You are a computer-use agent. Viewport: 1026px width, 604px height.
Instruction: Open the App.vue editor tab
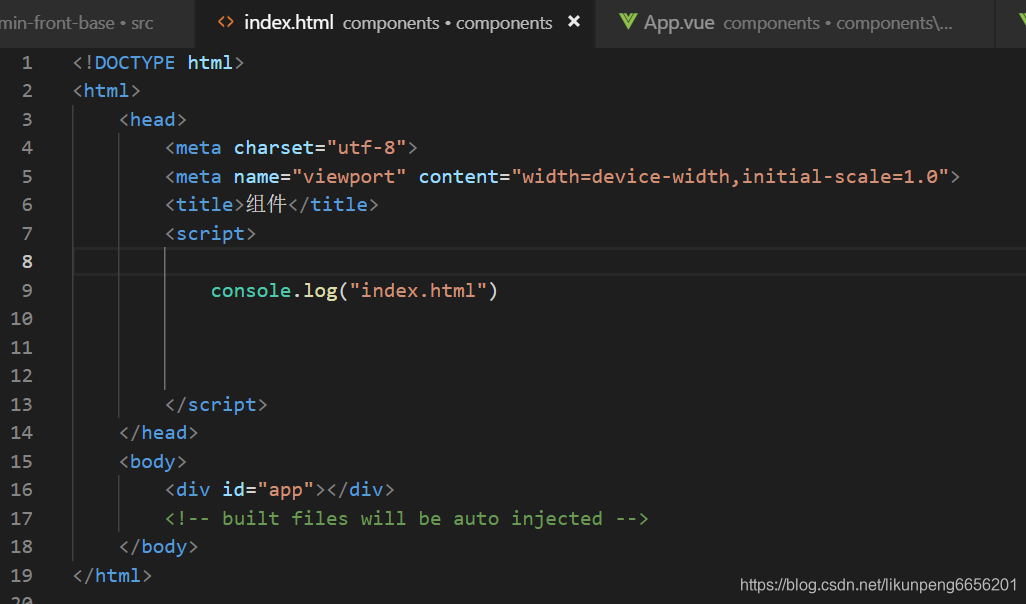click(x=795, y=23)
